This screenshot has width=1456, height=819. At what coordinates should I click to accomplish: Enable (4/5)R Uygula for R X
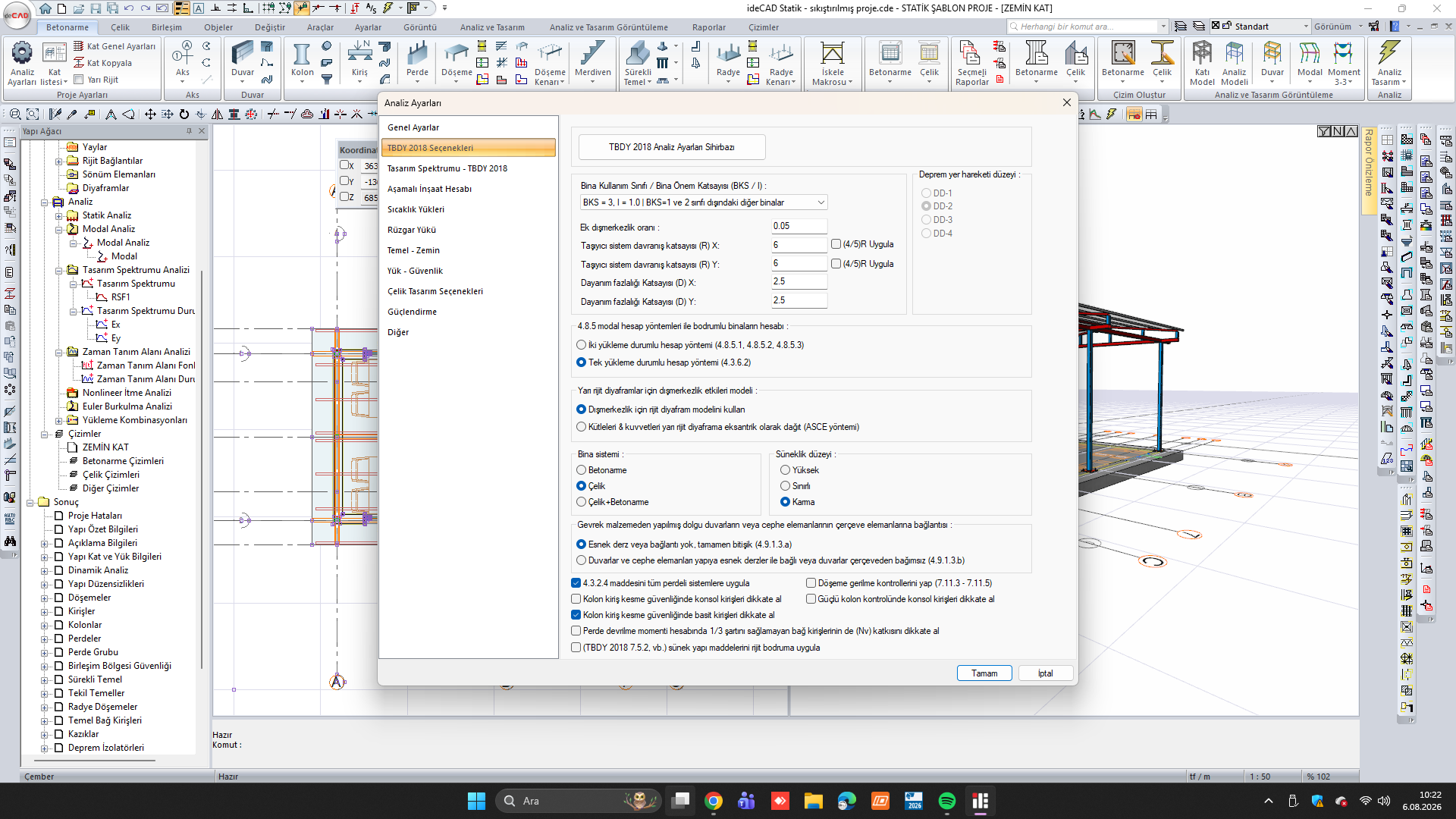pos(836,244)
